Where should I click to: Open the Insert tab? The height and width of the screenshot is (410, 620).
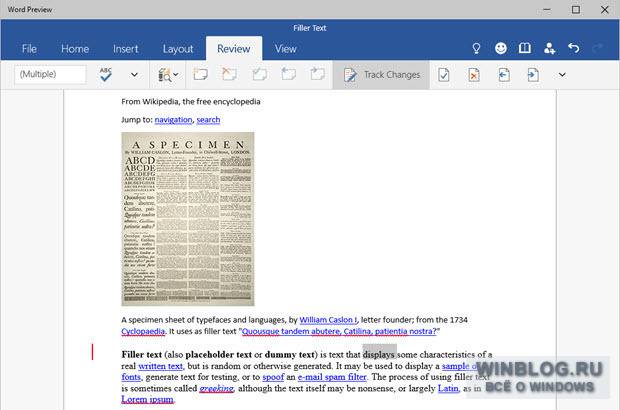coord(125,49)
